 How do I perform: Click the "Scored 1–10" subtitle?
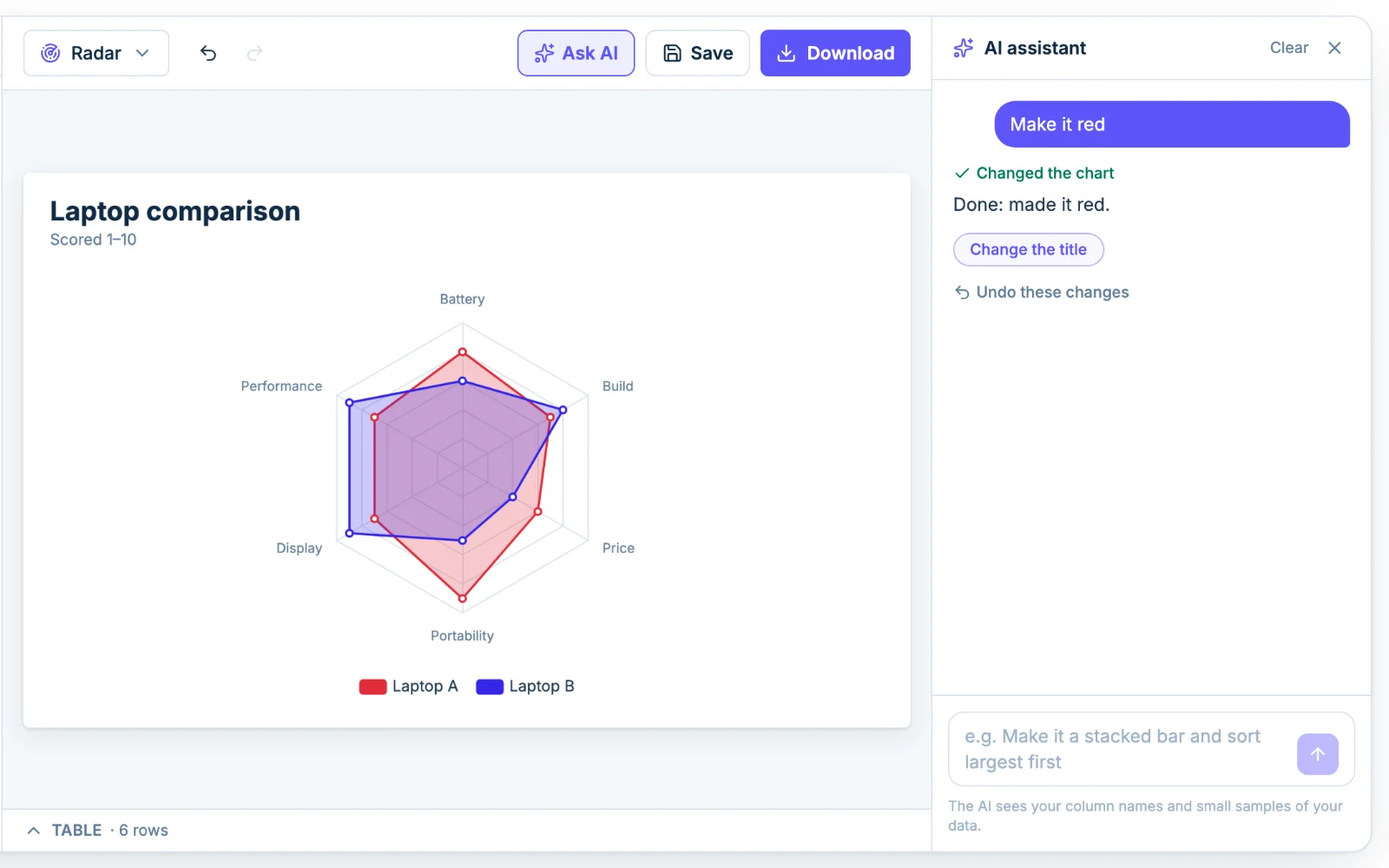pyautogui.click(x=93, y=240)
